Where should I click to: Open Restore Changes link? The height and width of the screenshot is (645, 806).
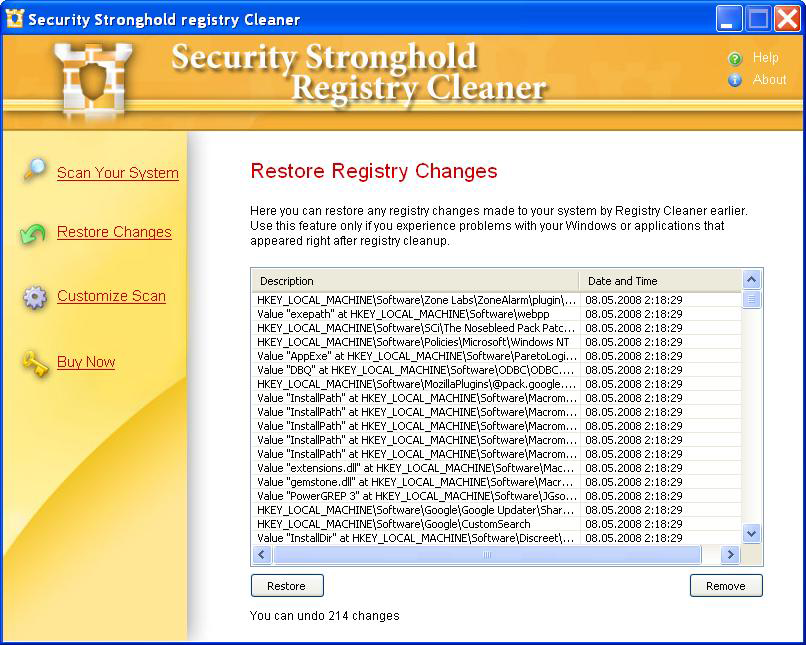(x=114, y=232)
